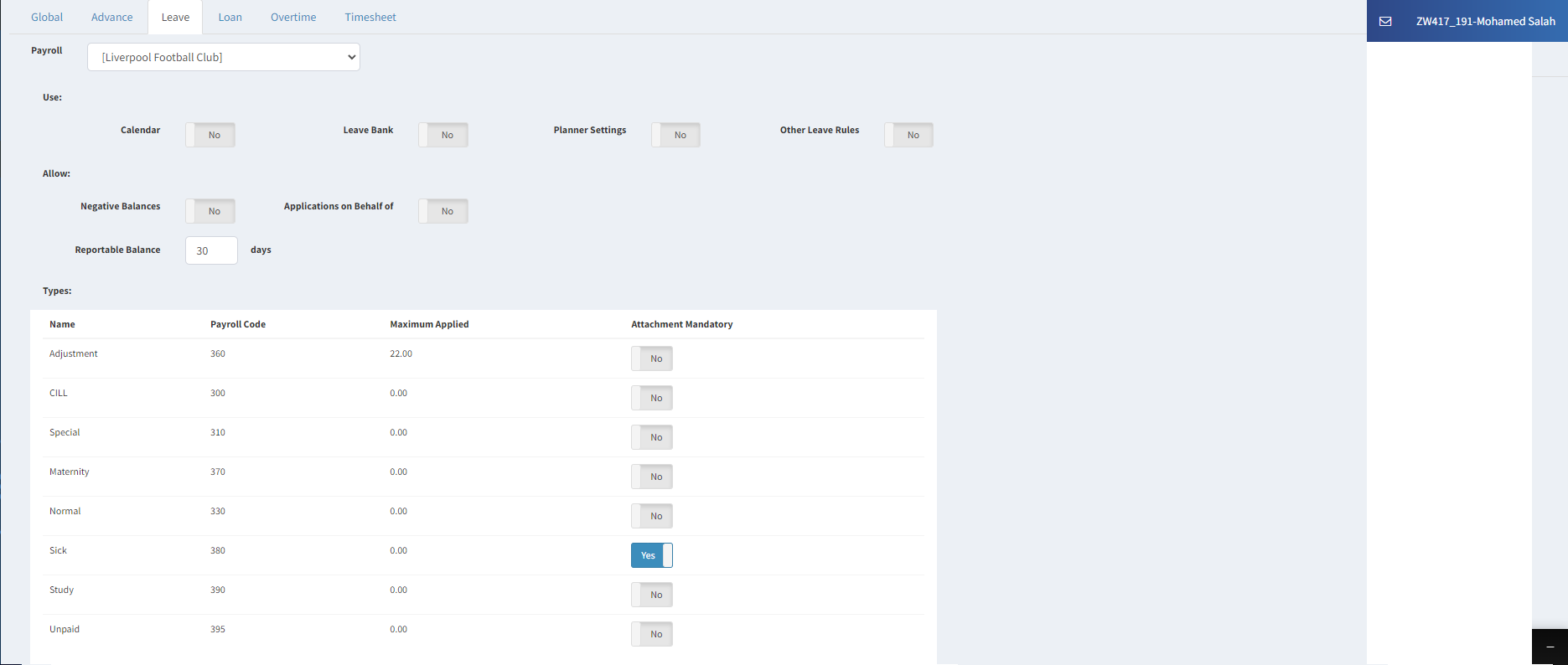Screen dimensions: 1568x665
Task: Toggle the Calendar switch
Action: (x=210, y=135)
